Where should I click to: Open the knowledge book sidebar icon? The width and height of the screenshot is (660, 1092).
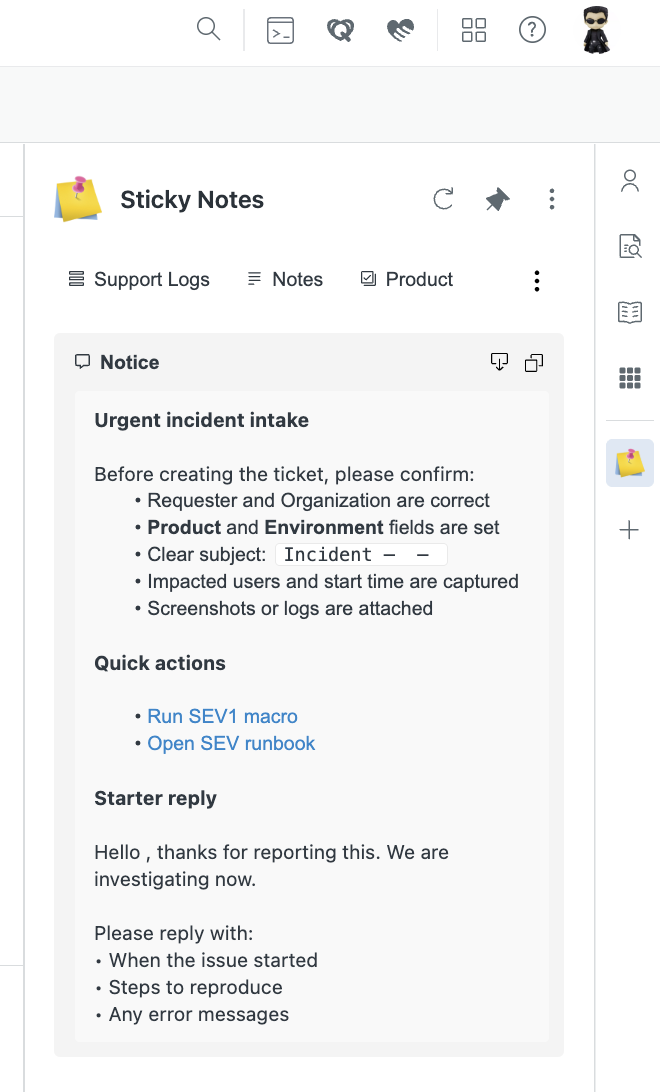pyautogui.click(x=629, y=313)
